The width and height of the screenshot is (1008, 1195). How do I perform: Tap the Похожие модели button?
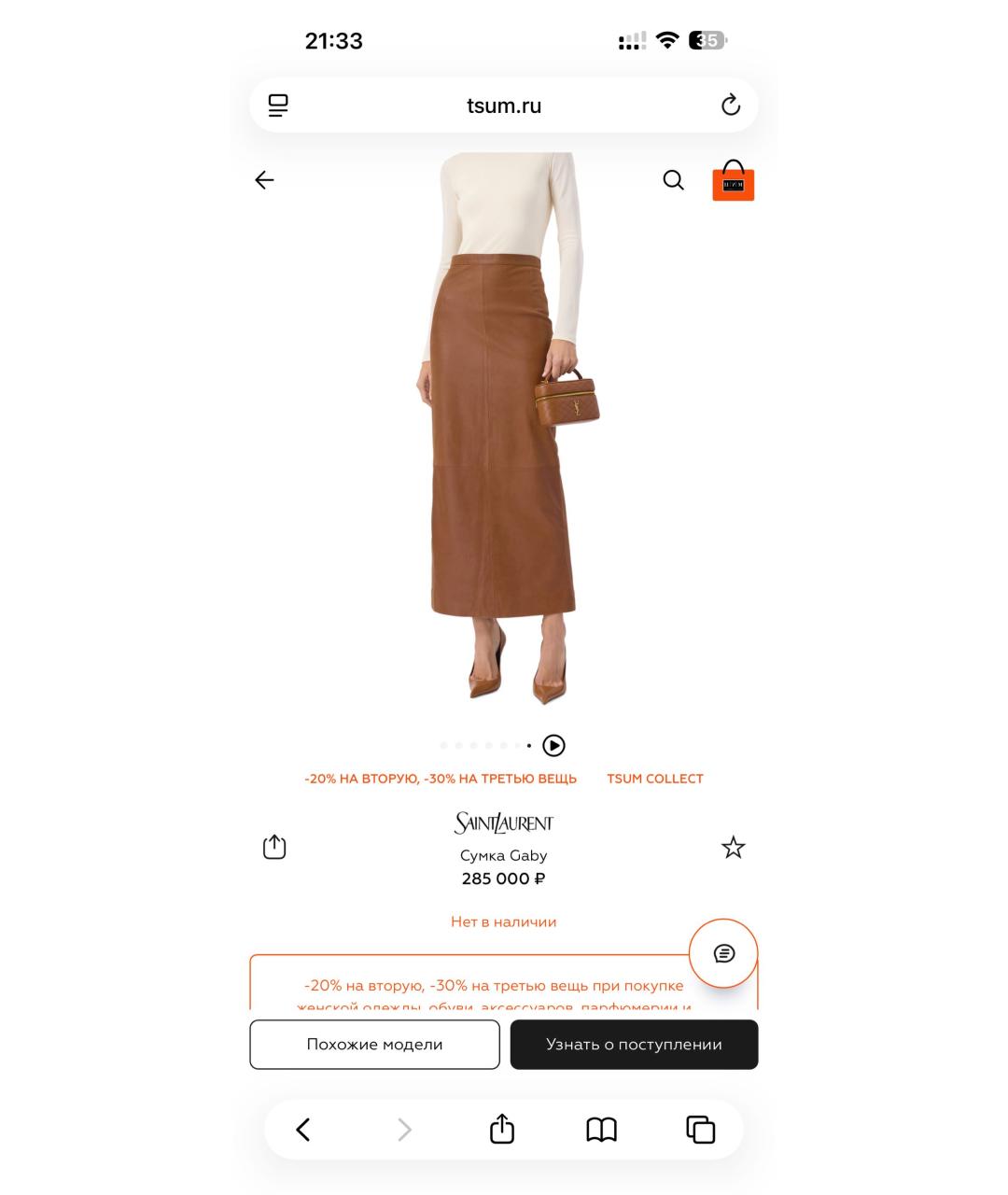point(374,1045)
